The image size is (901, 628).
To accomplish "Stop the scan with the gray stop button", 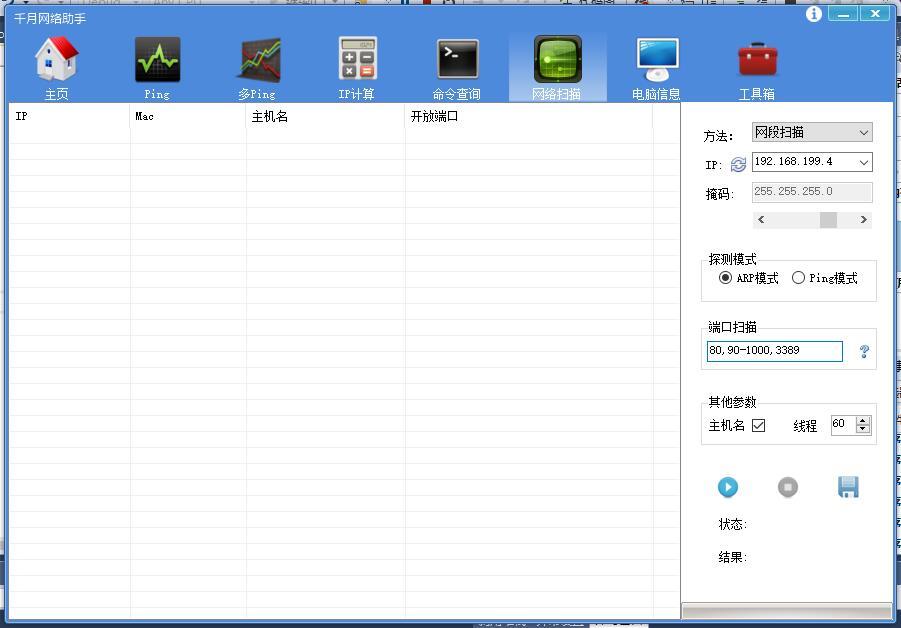I will [x=788, y=487].
